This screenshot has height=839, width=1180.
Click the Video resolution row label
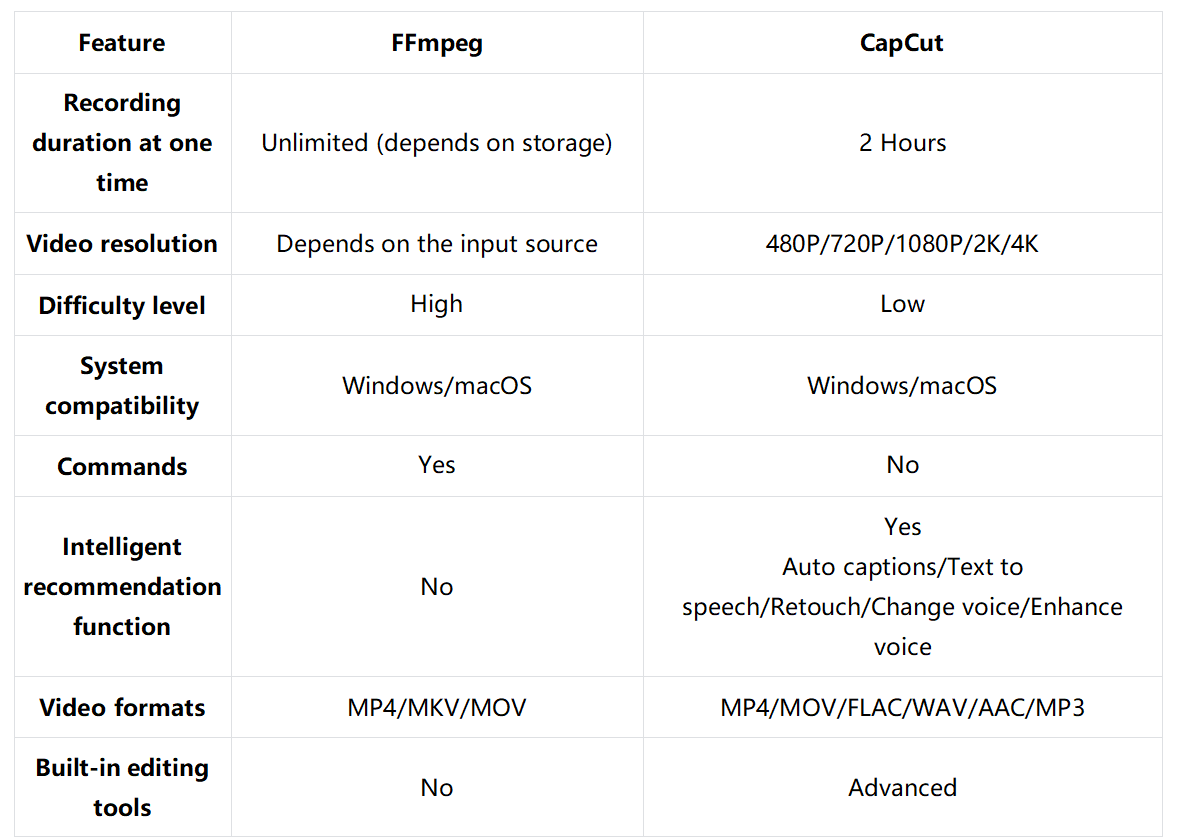pyautogui.click(x=122, y=244)
